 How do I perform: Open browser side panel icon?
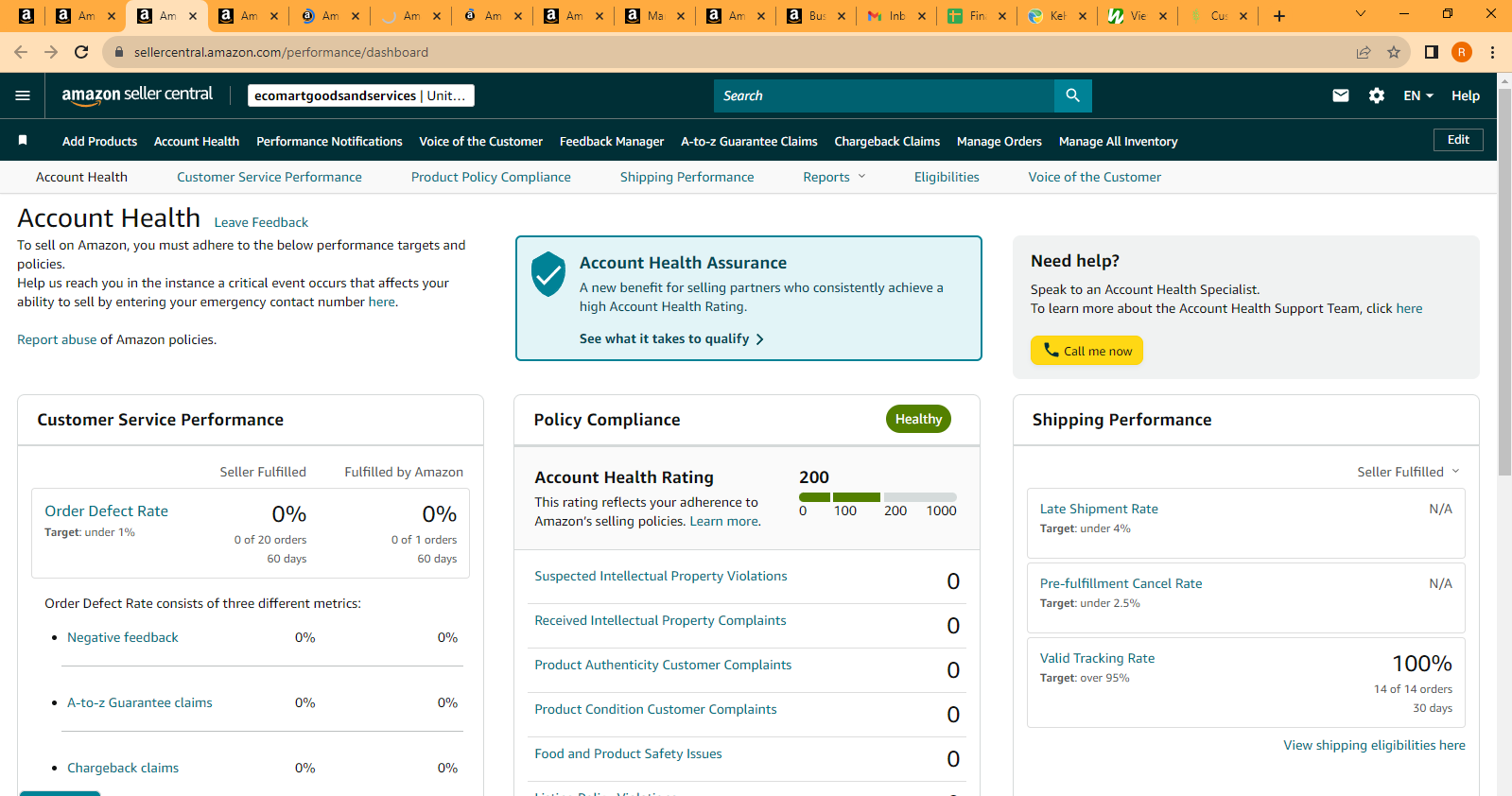1432,52
